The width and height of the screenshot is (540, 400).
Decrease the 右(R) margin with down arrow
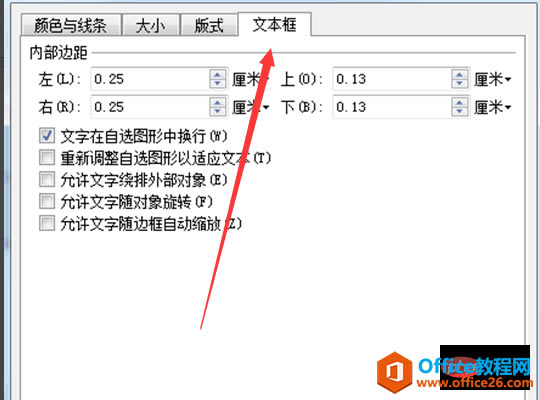[217, 112]
